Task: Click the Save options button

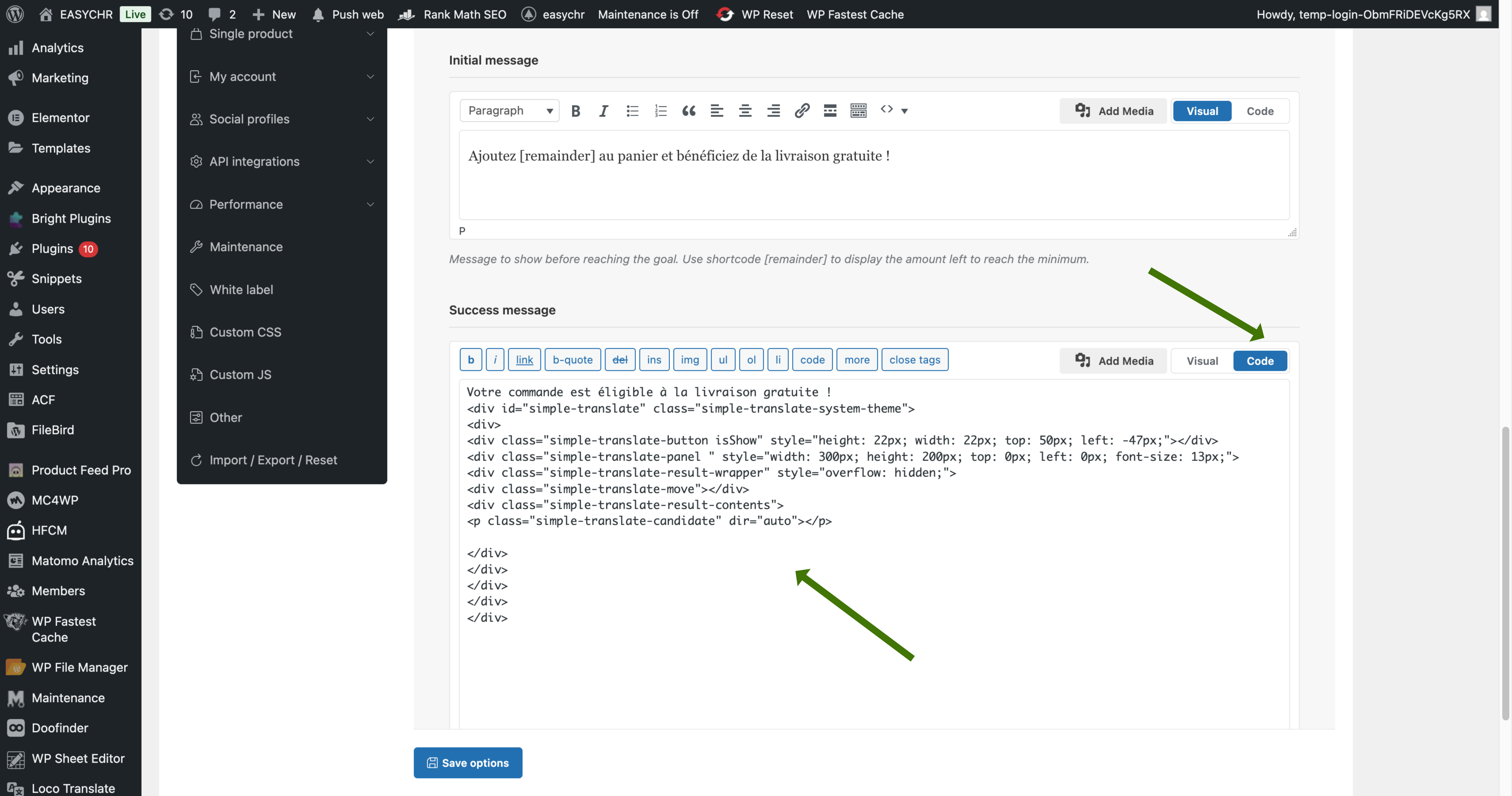Action: click(x=468, y=763)
